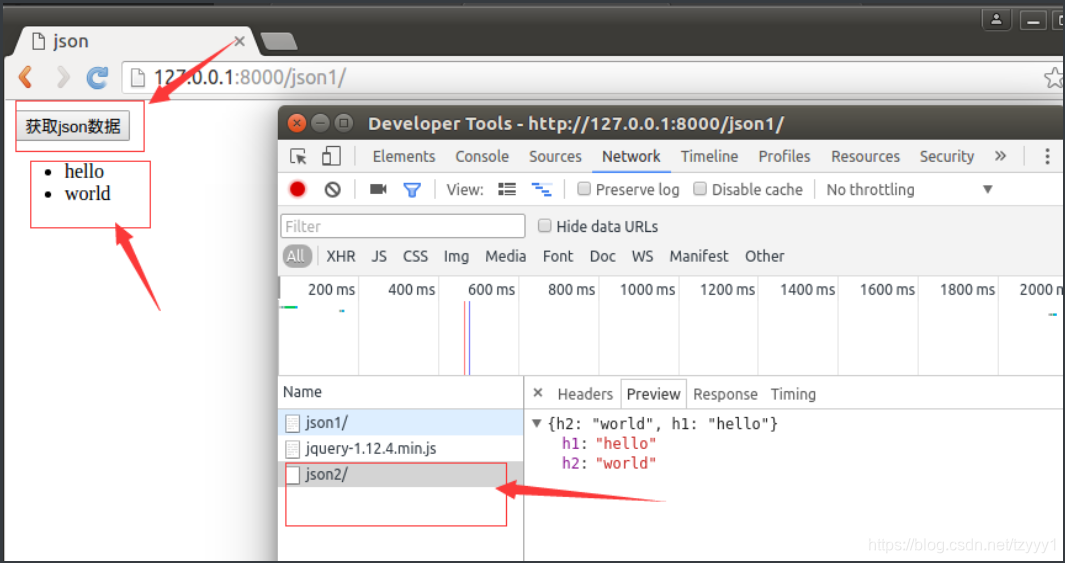
Task: Toggle the overview waterfall view icon
Action: (541, 189)
